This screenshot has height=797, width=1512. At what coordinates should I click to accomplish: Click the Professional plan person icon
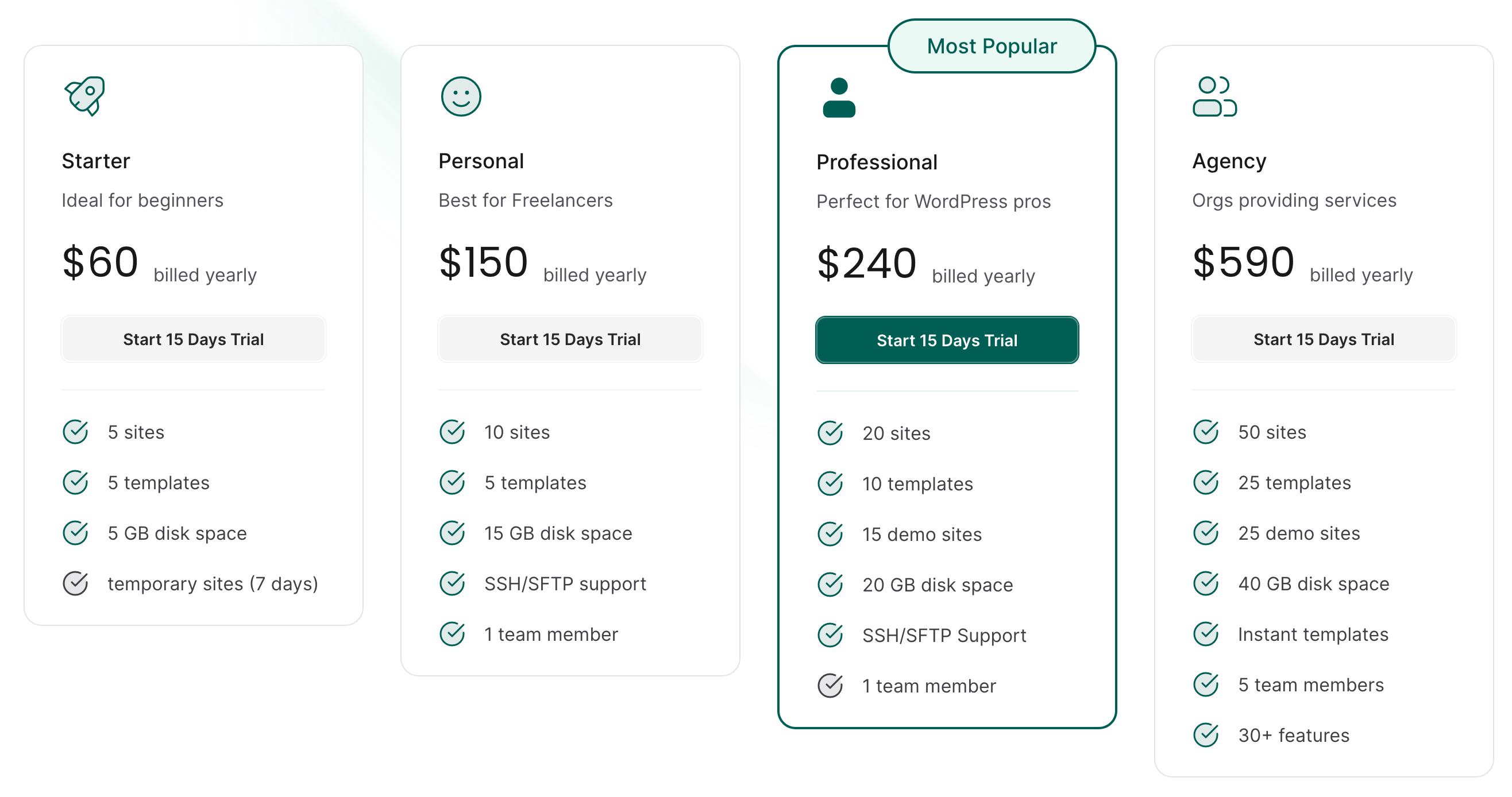pos(839,98)
